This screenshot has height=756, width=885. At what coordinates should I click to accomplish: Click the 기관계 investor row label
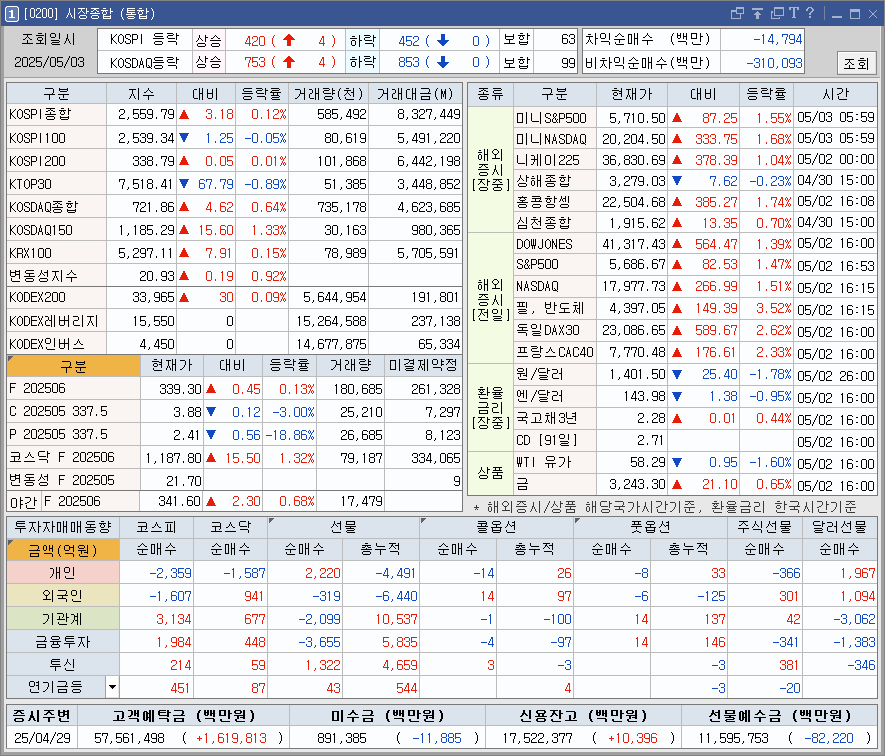pyautogui.click(x=63, y=619)
